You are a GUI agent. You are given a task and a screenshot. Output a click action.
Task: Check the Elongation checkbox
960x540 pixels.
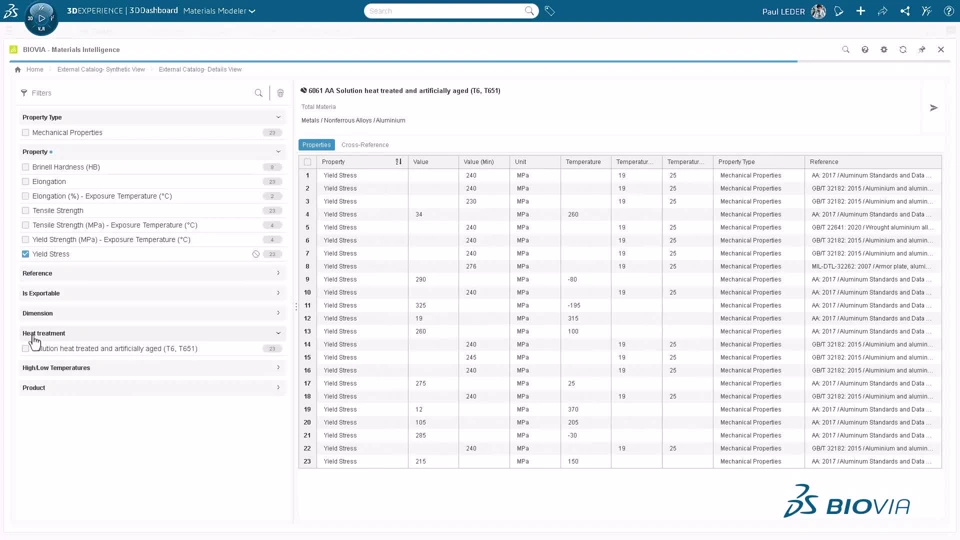25,181
